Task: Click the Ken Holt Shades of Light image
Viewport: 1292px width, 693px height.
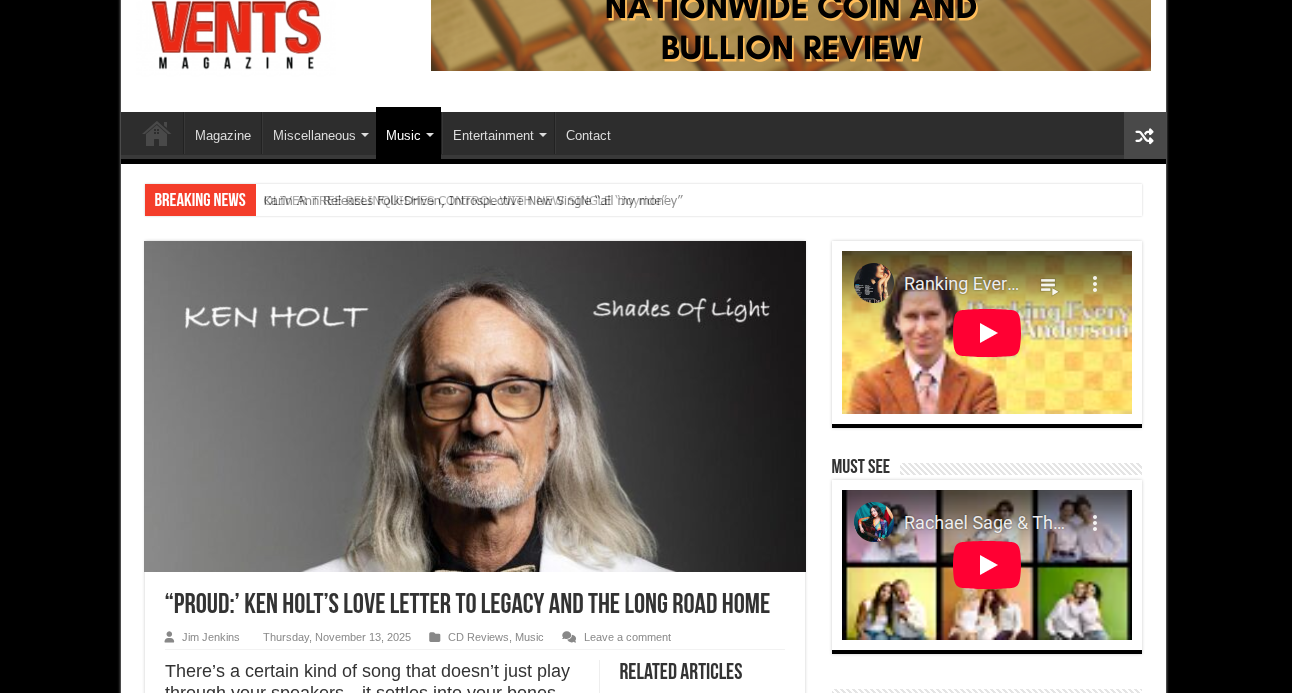Action: coord(475,406)
